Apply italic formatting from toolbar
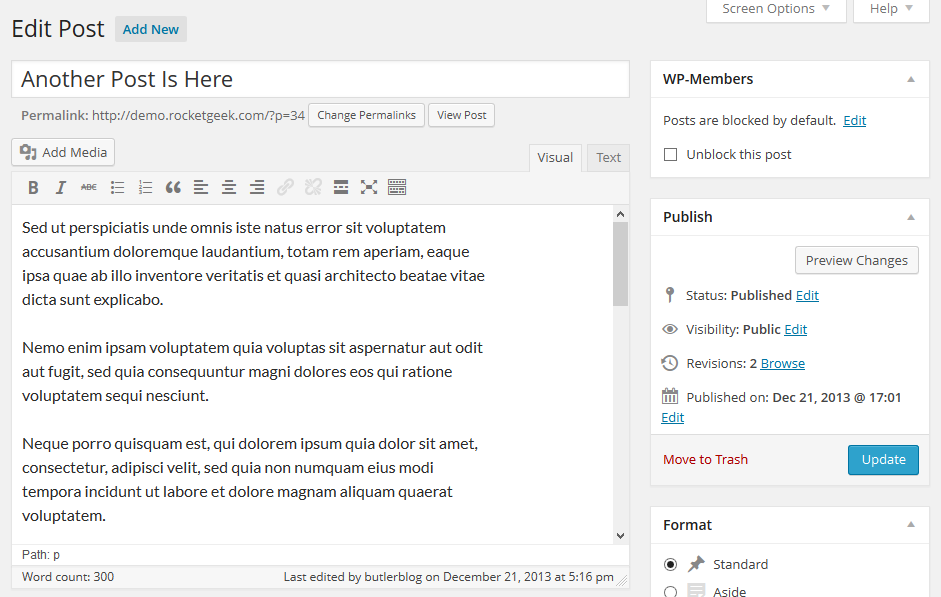 [61, 187]
